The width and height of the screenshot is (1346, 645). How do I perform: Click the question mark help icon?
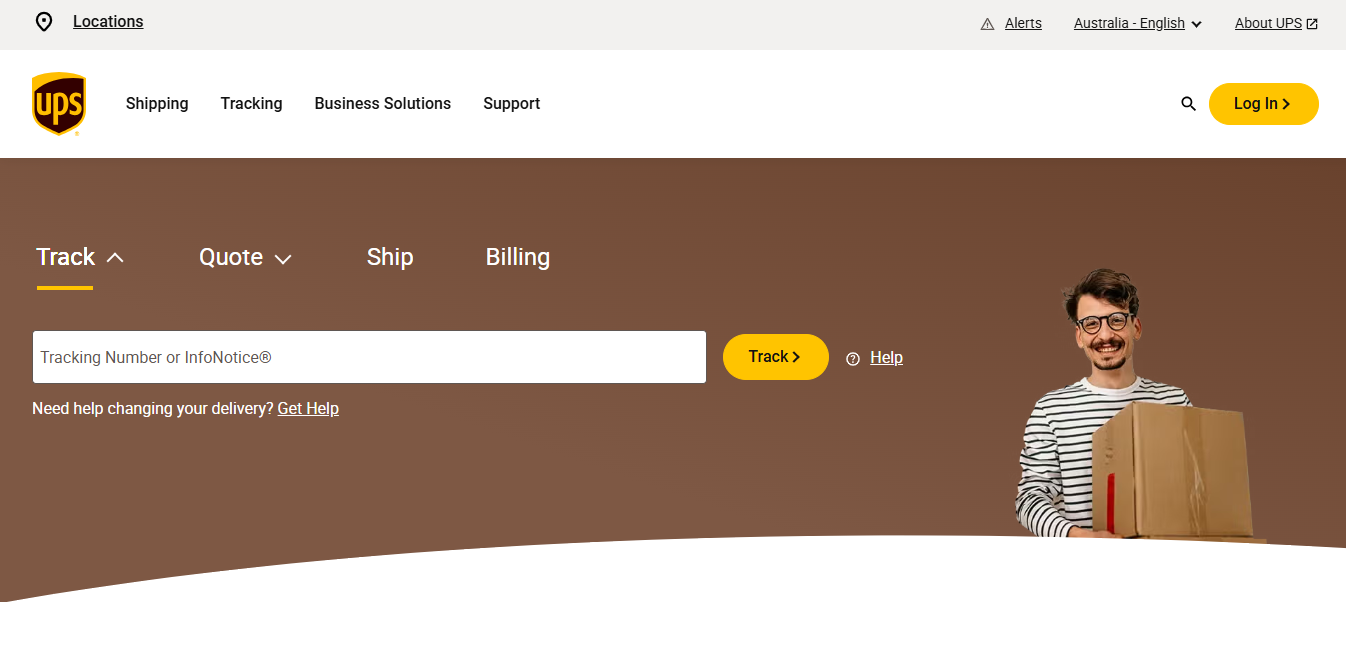click(x=852, y=358)
